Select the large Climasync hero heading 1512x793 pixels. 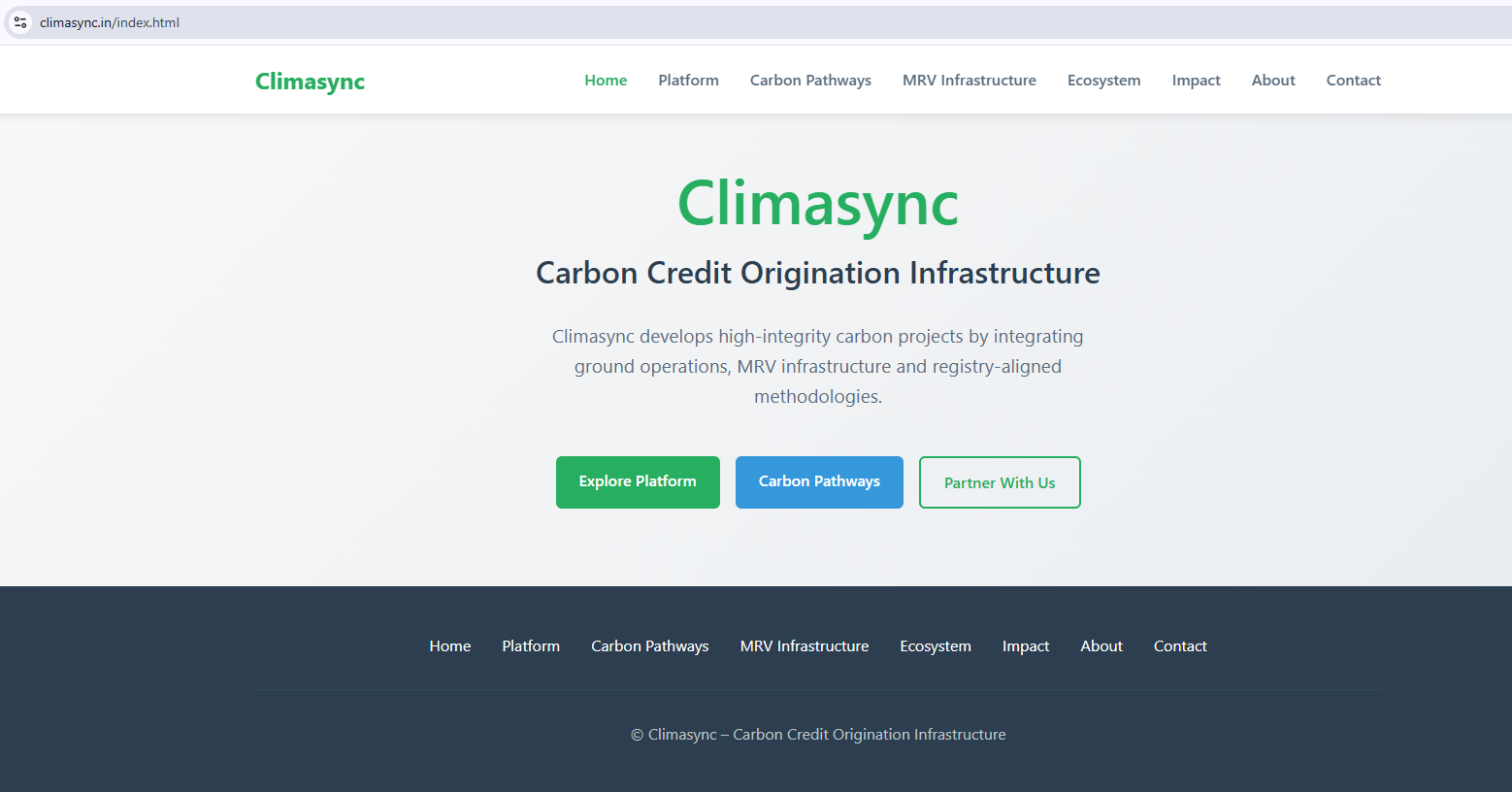[x=818, y=204]
